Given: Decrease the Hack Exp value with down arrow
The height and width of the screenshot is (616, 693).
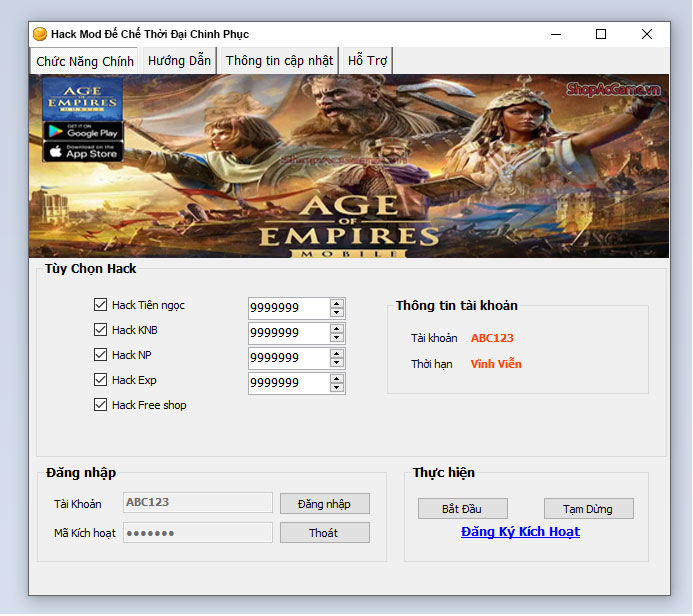Looking at the screenshot, I should pyautogui.click(x=337, y=388).
